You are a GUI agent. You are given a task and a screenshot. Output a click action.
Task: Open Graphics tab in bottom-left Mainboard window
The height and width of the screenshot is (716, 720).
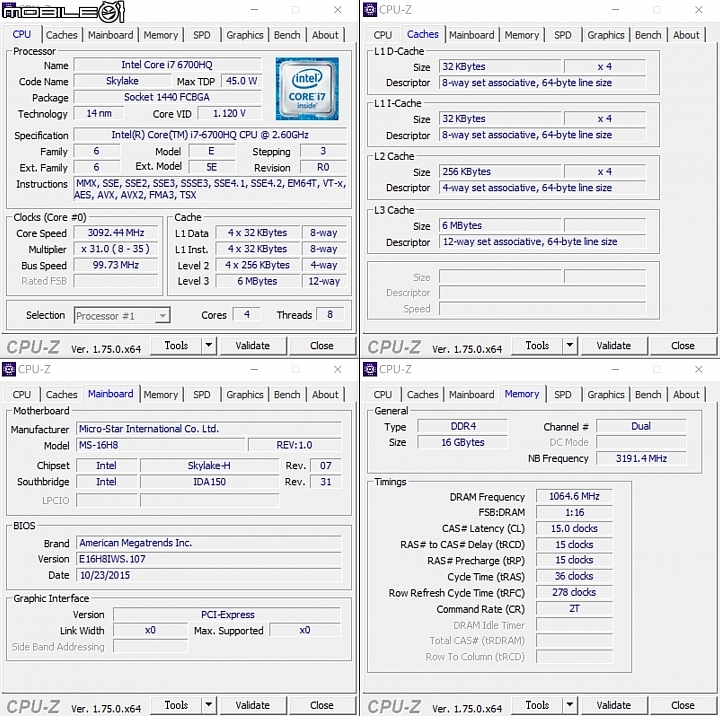click(245, 395)
